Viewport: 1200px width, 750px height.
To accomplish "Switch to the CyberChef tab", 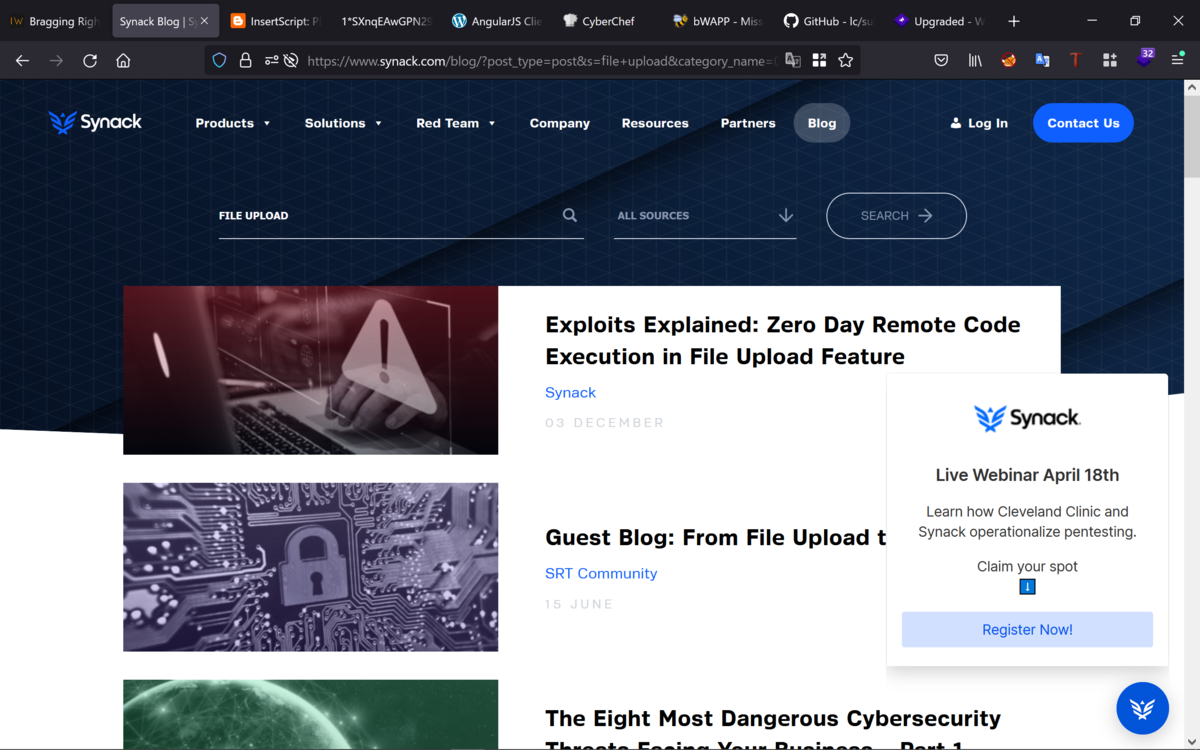I will [607, 21].
